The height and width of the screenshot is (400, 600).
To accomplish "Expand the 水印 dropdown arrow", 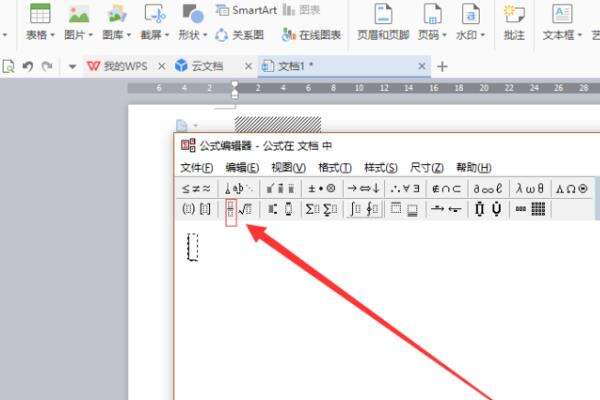I will pos(483,35).
